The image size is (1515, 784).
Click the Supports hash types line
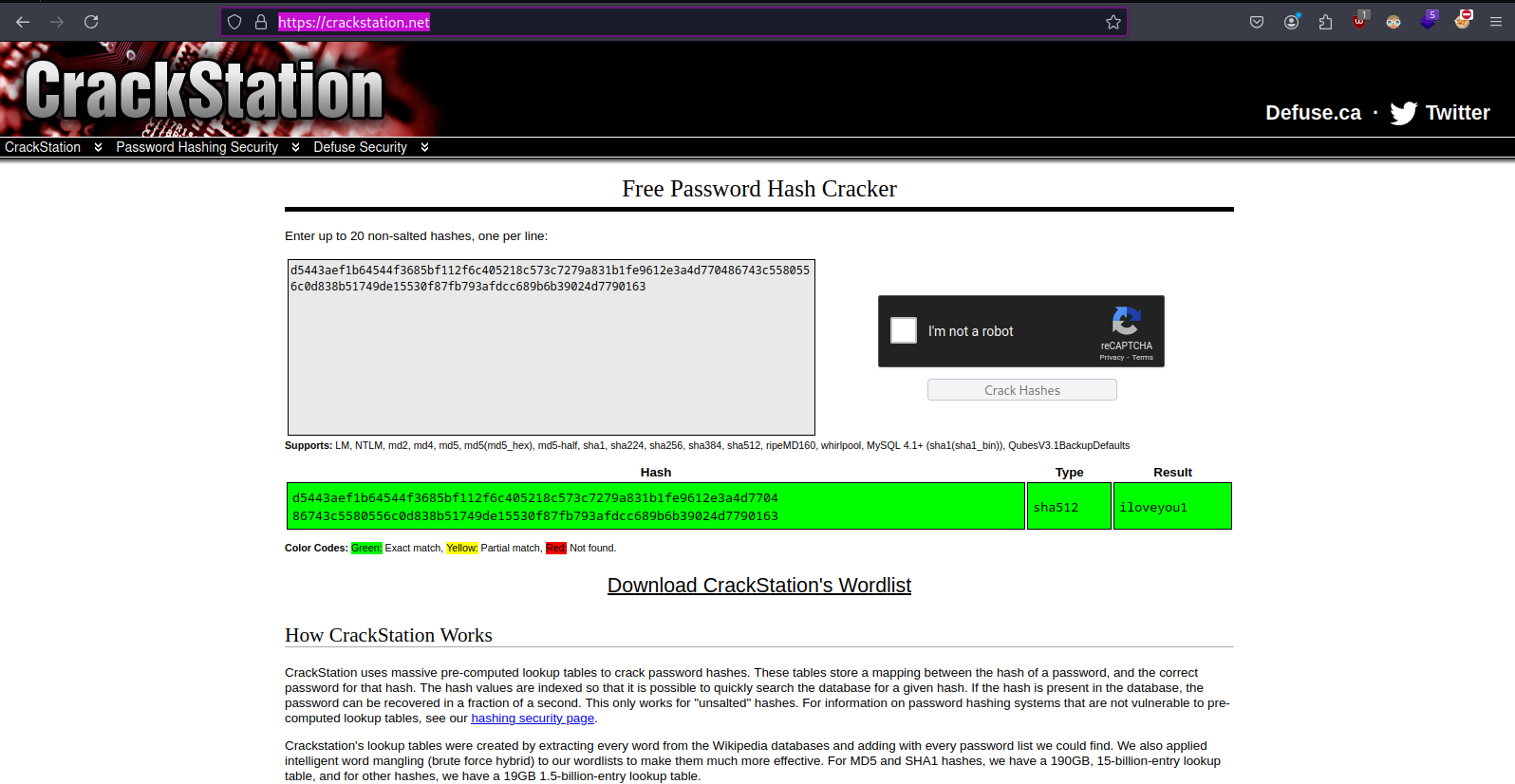tap(707, 445)
